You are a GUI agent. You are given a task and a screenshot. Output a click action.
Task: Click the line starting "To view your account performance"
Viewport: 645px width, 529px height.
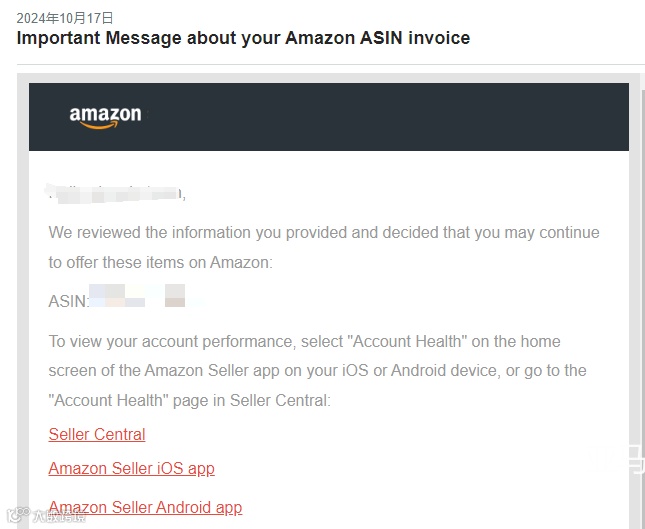click(304, 341)
